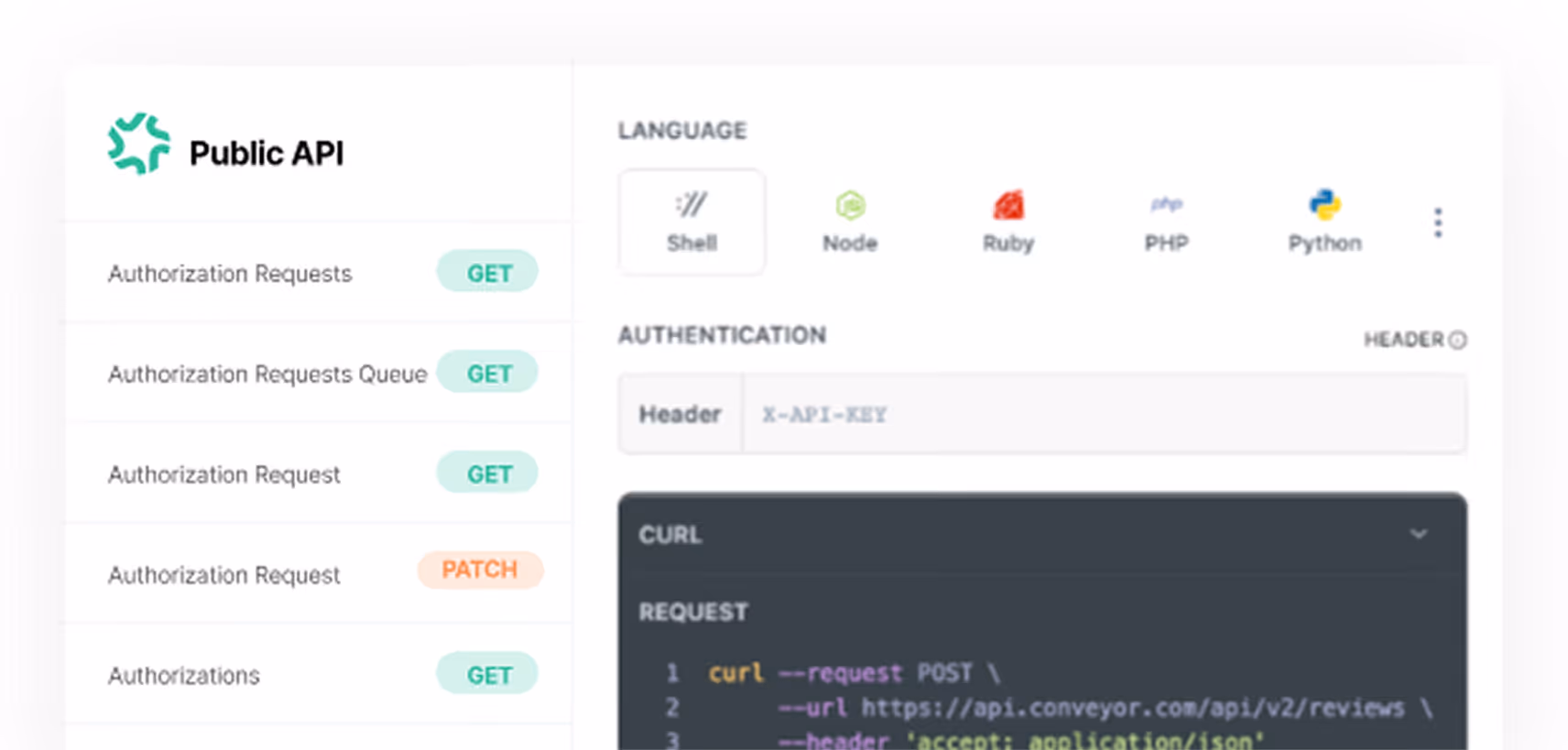Click the Shell prompt icon
Viewport: 1568px width, 750px height.
tap(691, 204)
